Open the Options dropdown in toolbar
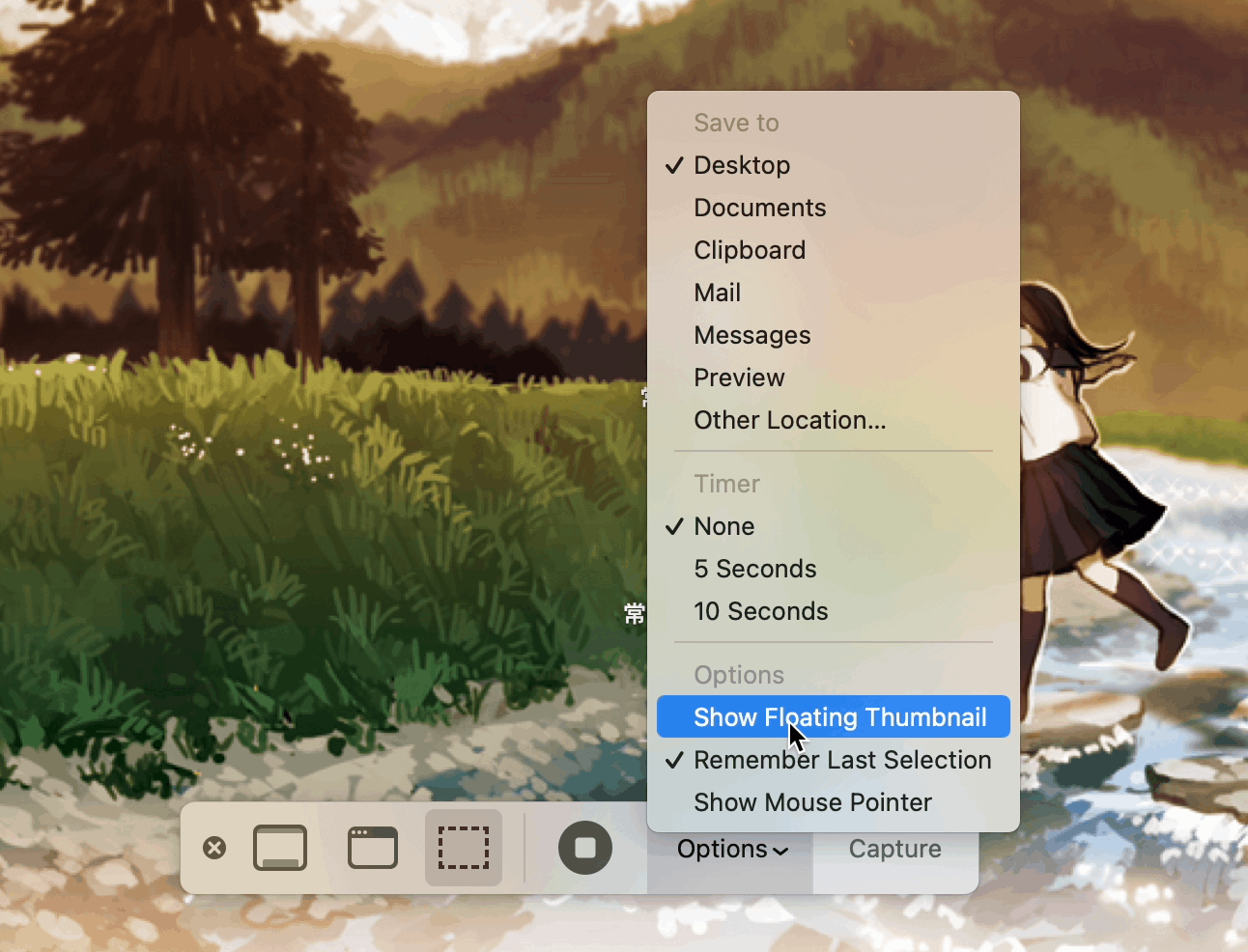The image size is (1248, 952). (x=731, y=850)
